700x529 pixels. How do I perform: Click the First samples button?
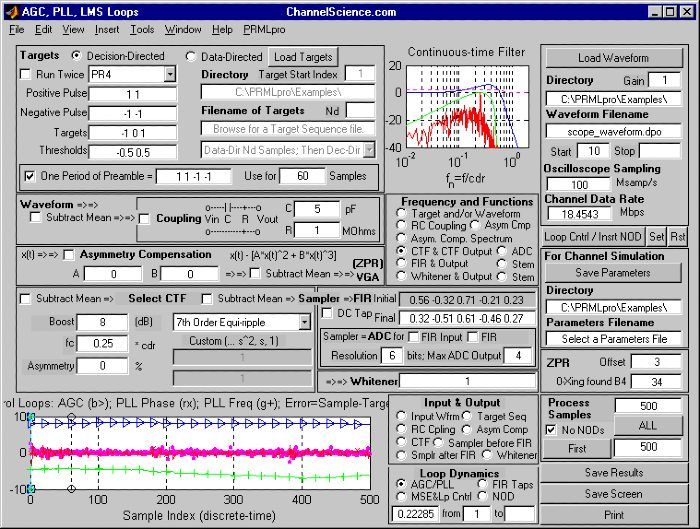click(x=577, y=448)
